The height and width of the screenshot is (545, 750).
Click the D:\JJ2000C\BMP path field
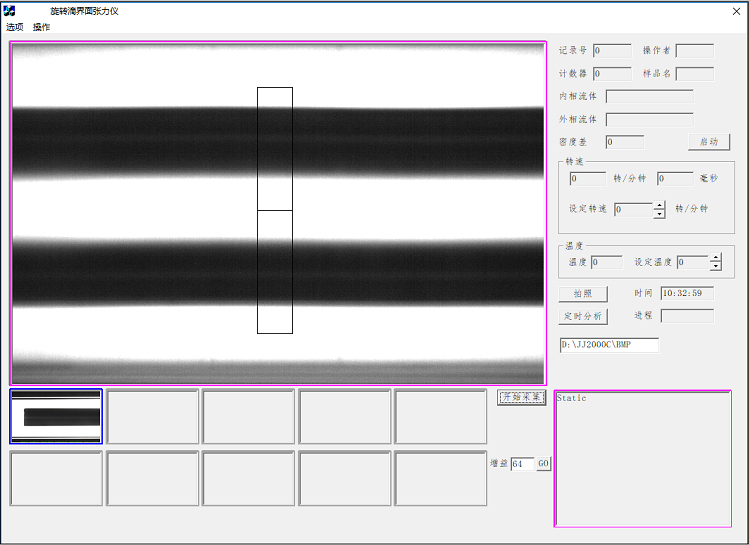(609, 345)
